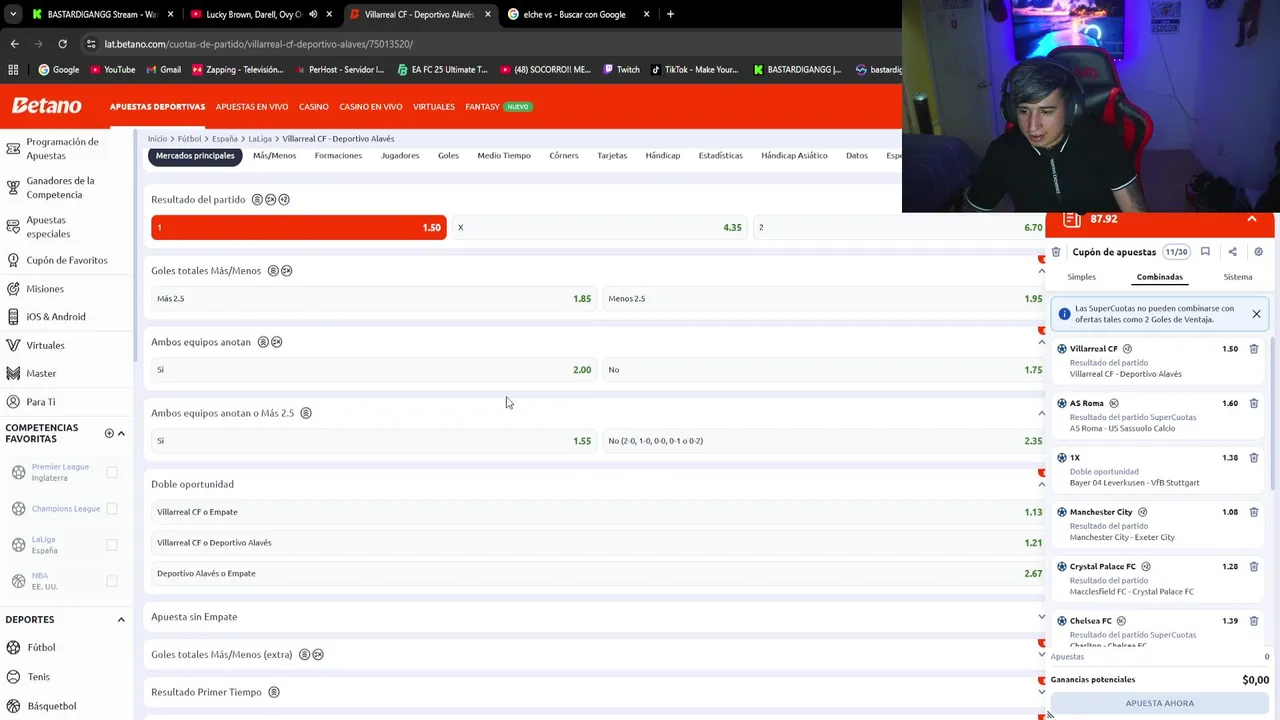Collapse Doble oportunidad market
The height and width of the screenshot is (720, 1280).
[x=1041, y=484]
